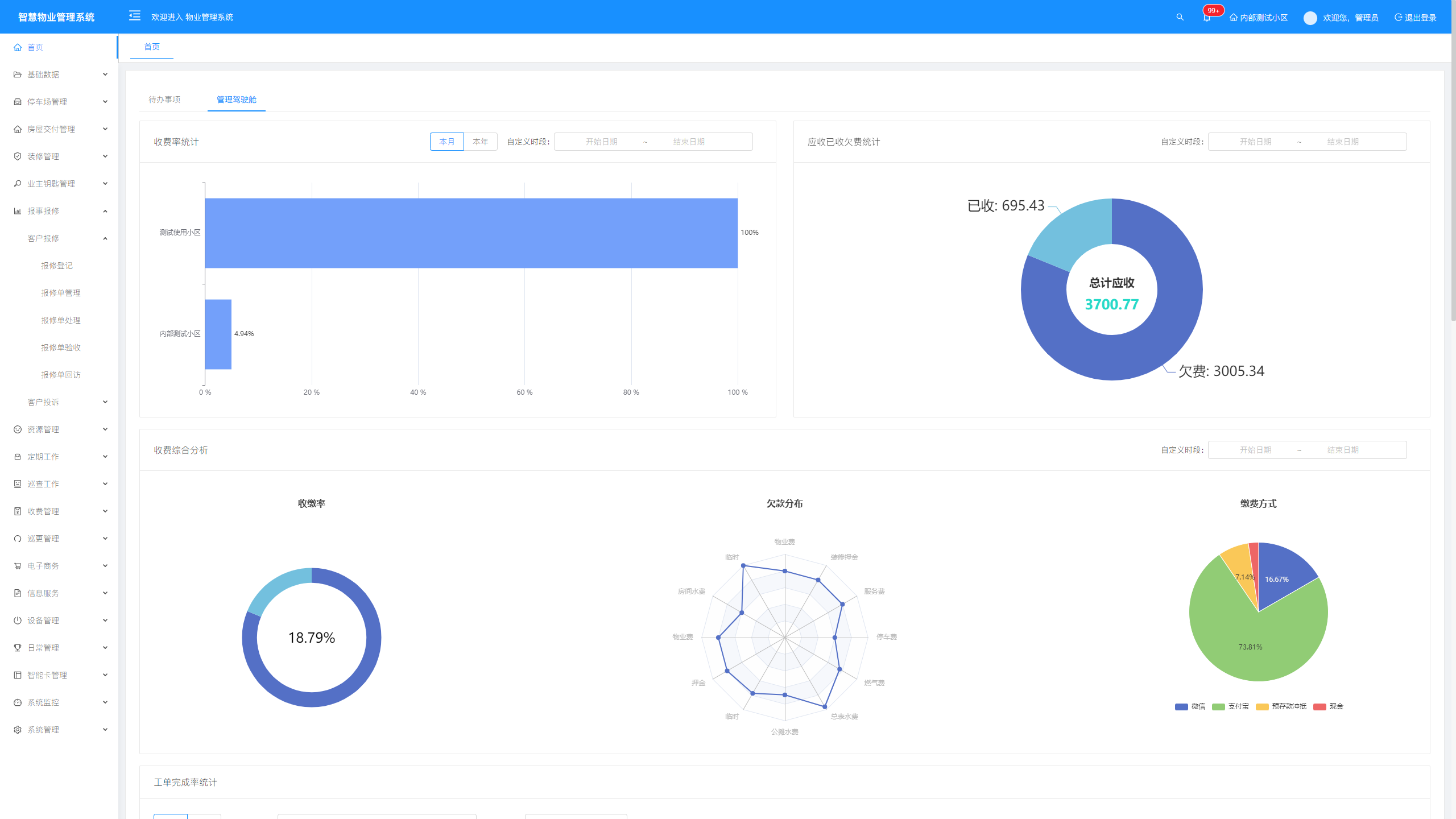Open the 报修单管理 menu item

61,293
